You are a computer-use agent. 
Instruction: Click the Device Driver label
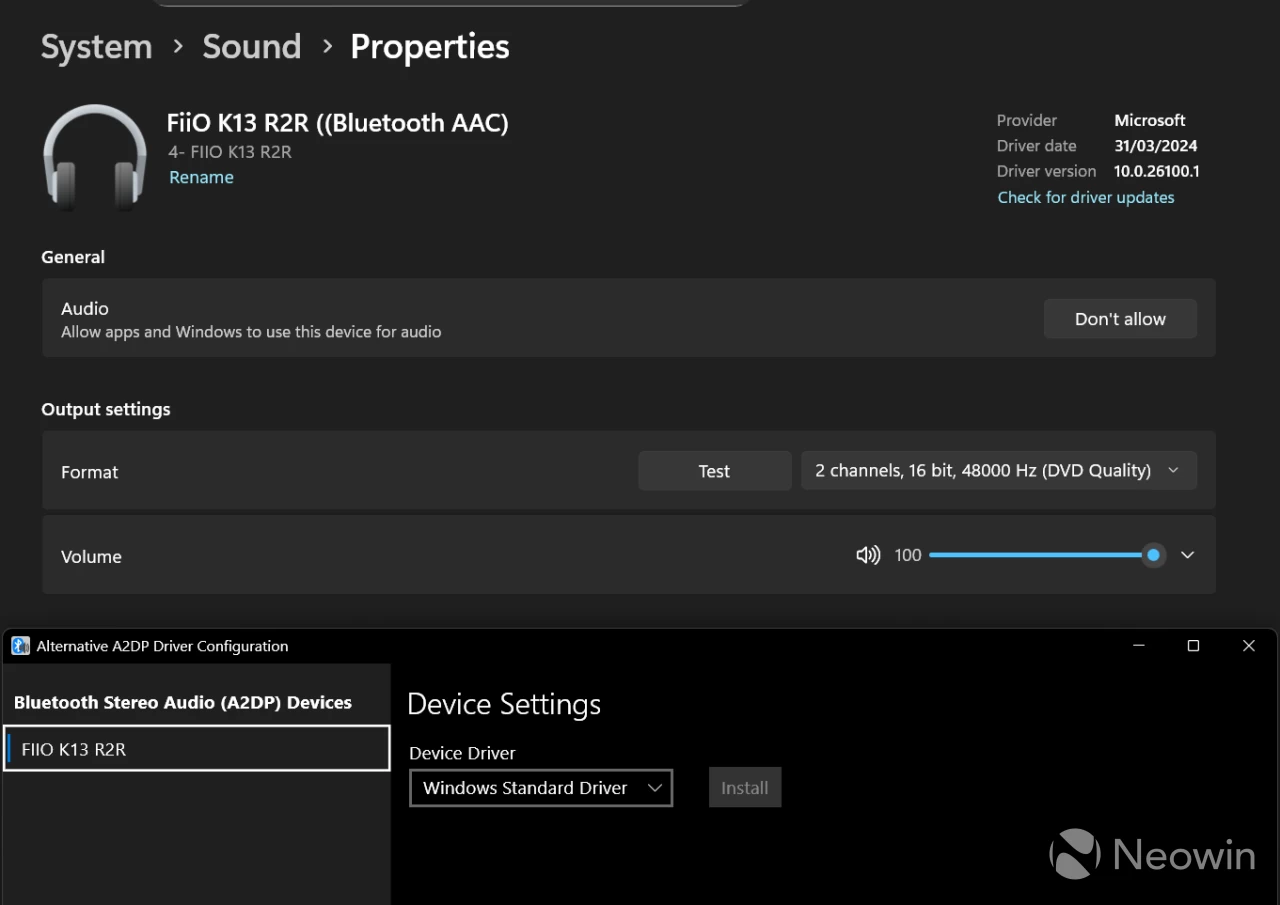[x=463, y=753]
